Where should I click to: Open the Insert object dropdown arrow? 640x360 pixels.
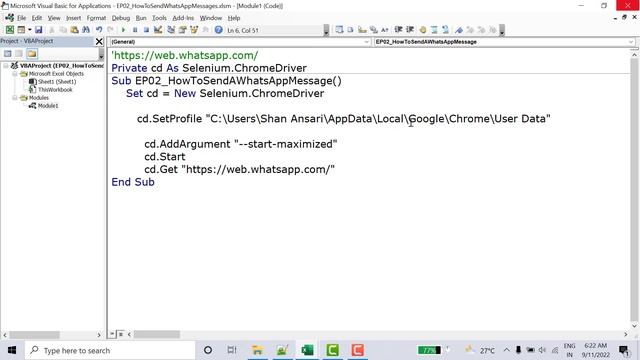coord(29,30)
